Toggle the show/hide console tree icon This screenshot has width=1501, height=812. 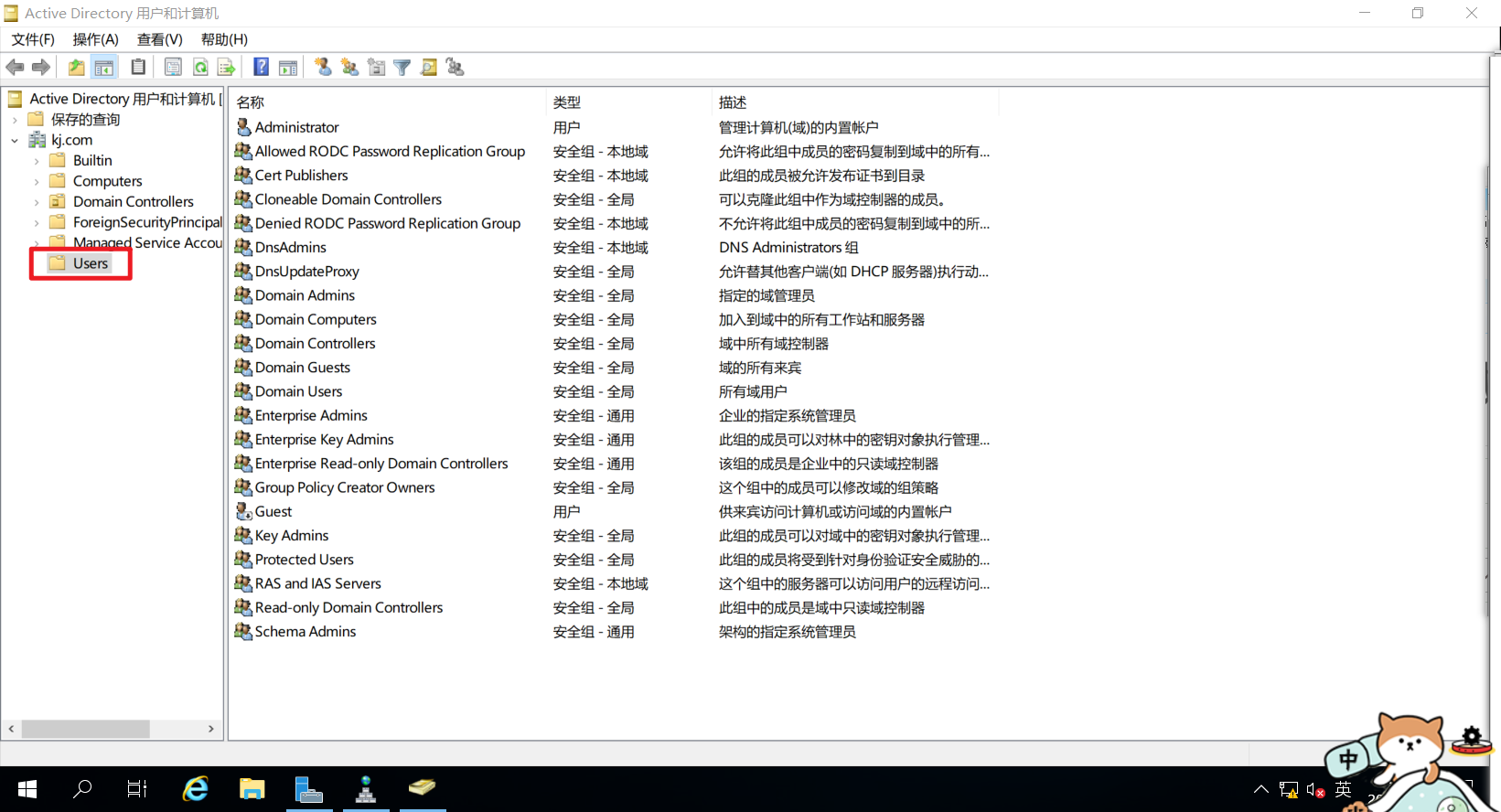coord(104,67)
